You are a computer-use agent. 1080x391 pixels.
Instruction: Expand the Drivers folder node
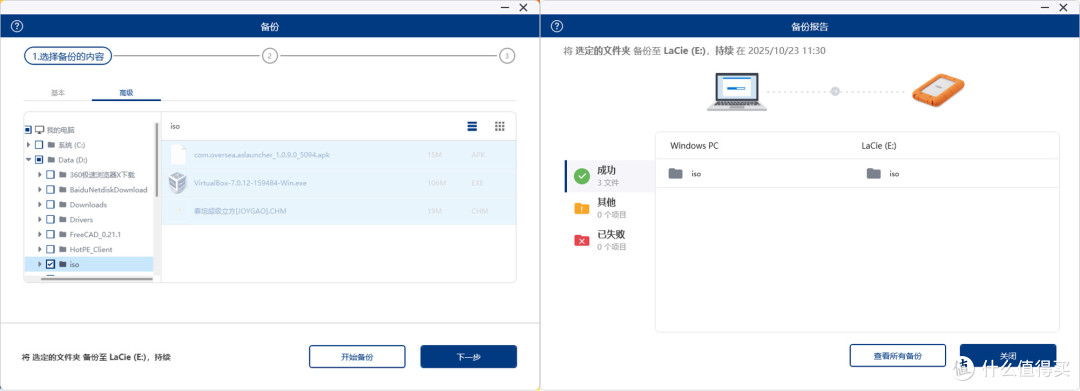(x=39, y=220)
